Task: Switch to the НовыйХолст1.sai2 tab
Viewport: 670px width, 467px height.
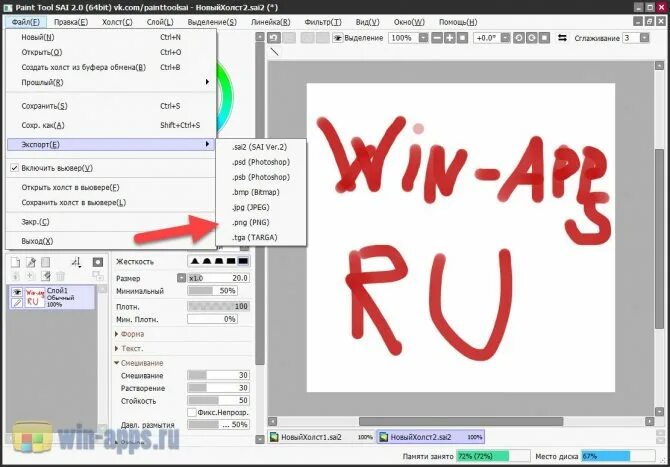Action: click(x=322, y=437)
